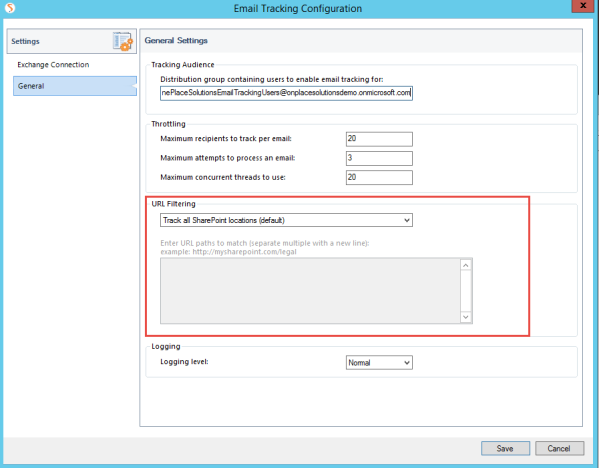Click the distribution group email field
This screenshot has width=599, height=468.
tap(286, 93)
